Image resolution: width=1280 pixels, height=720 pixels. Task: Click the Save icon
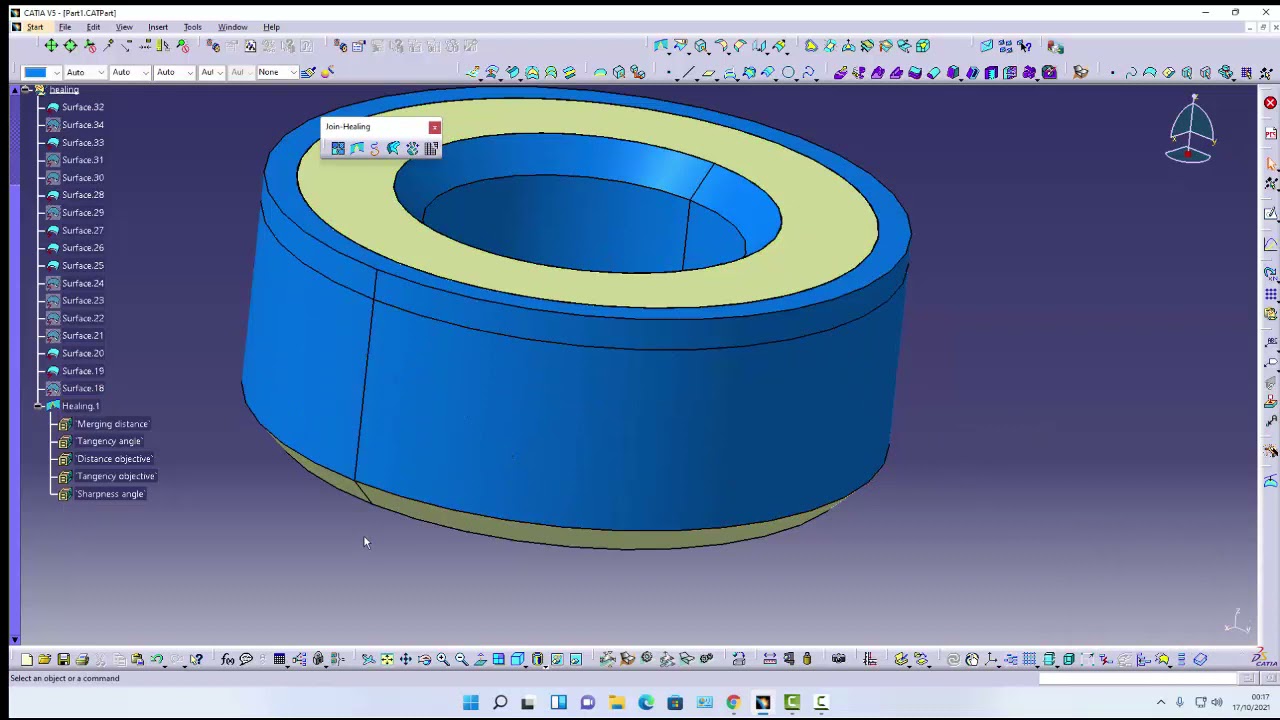[63, 659]
